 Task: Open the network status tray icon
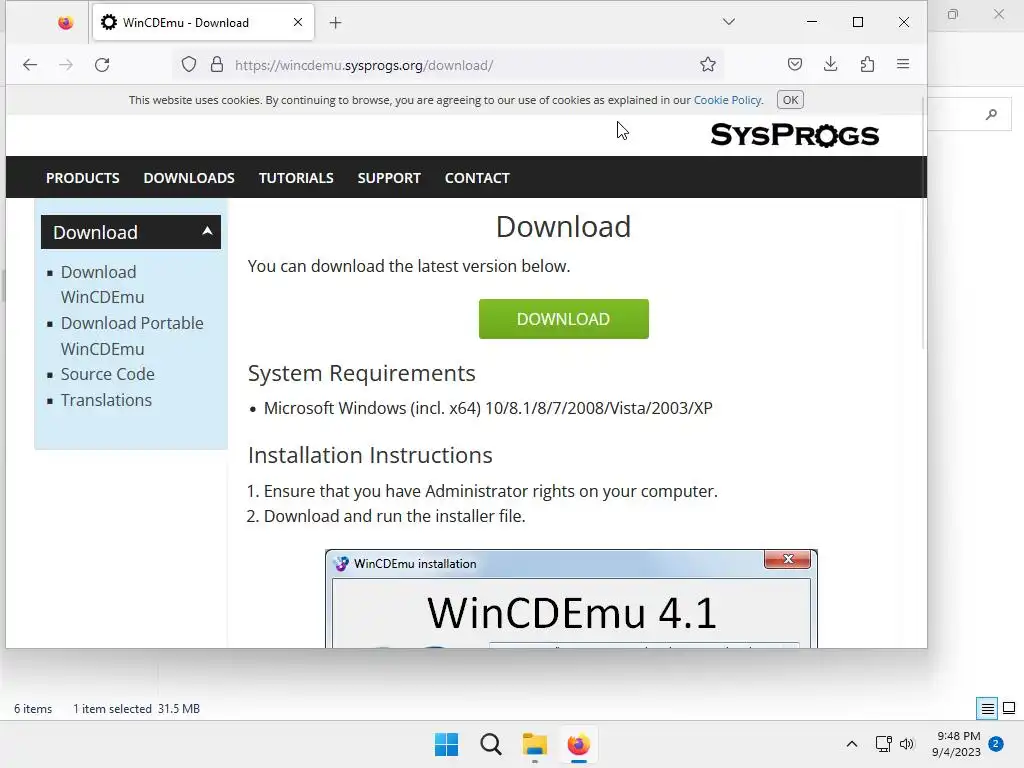(x=884, y=744)
